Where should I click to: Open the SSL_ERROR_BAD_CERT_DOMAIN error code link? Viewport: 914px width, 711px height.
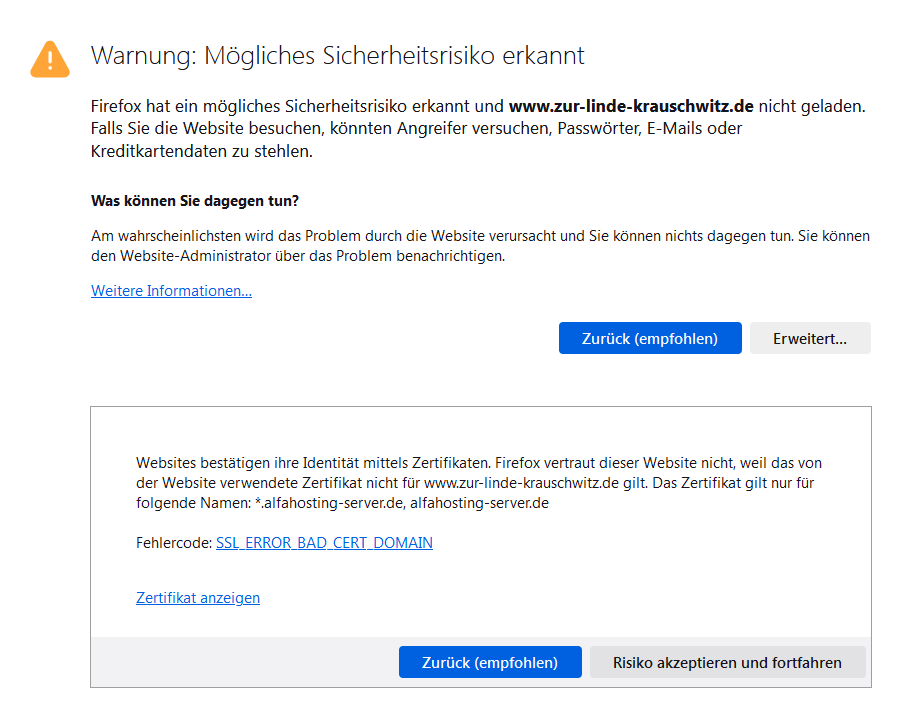click(x=324, y=543)
